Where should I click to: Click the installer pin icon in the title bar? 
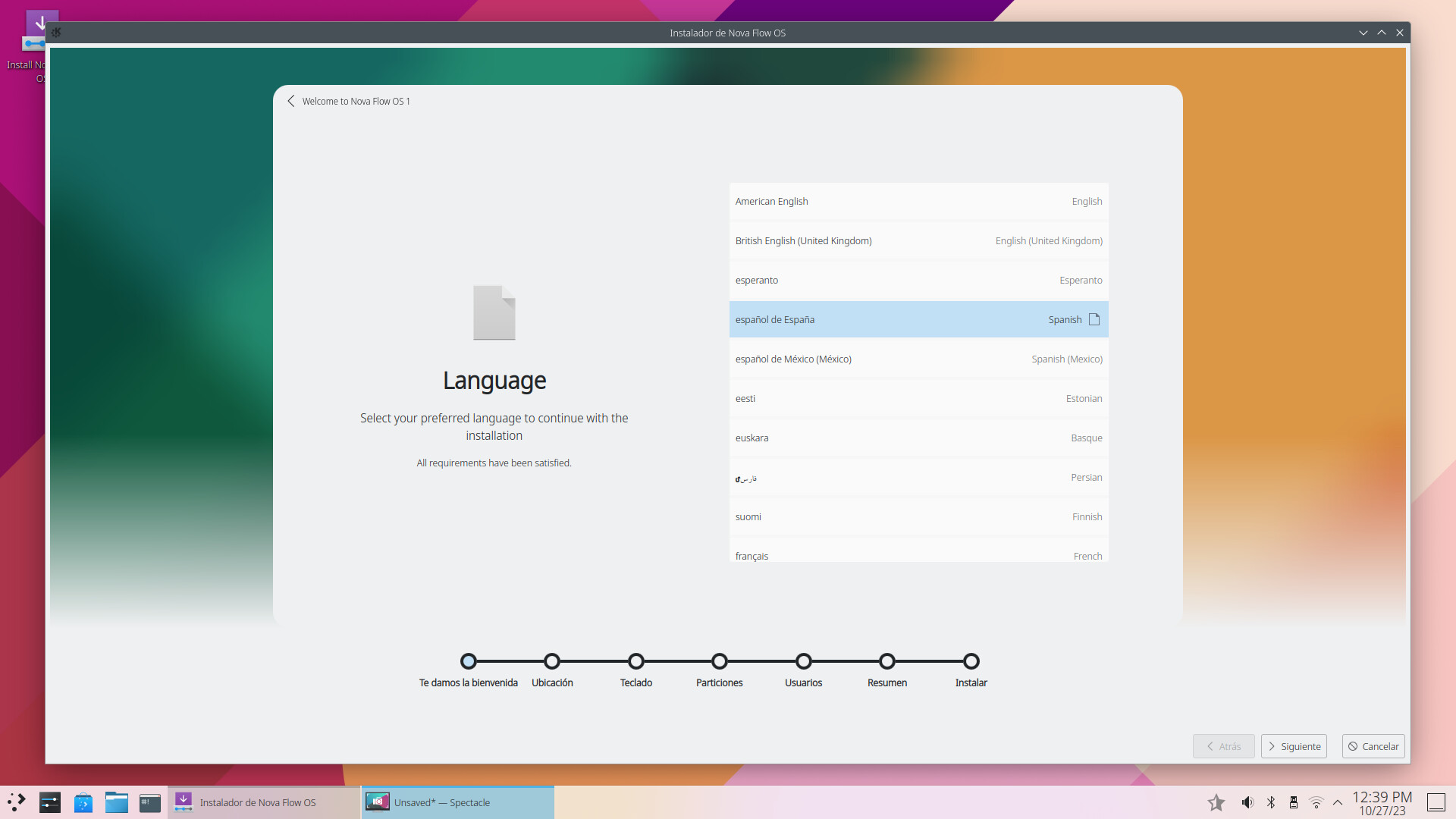pos(56,33)
